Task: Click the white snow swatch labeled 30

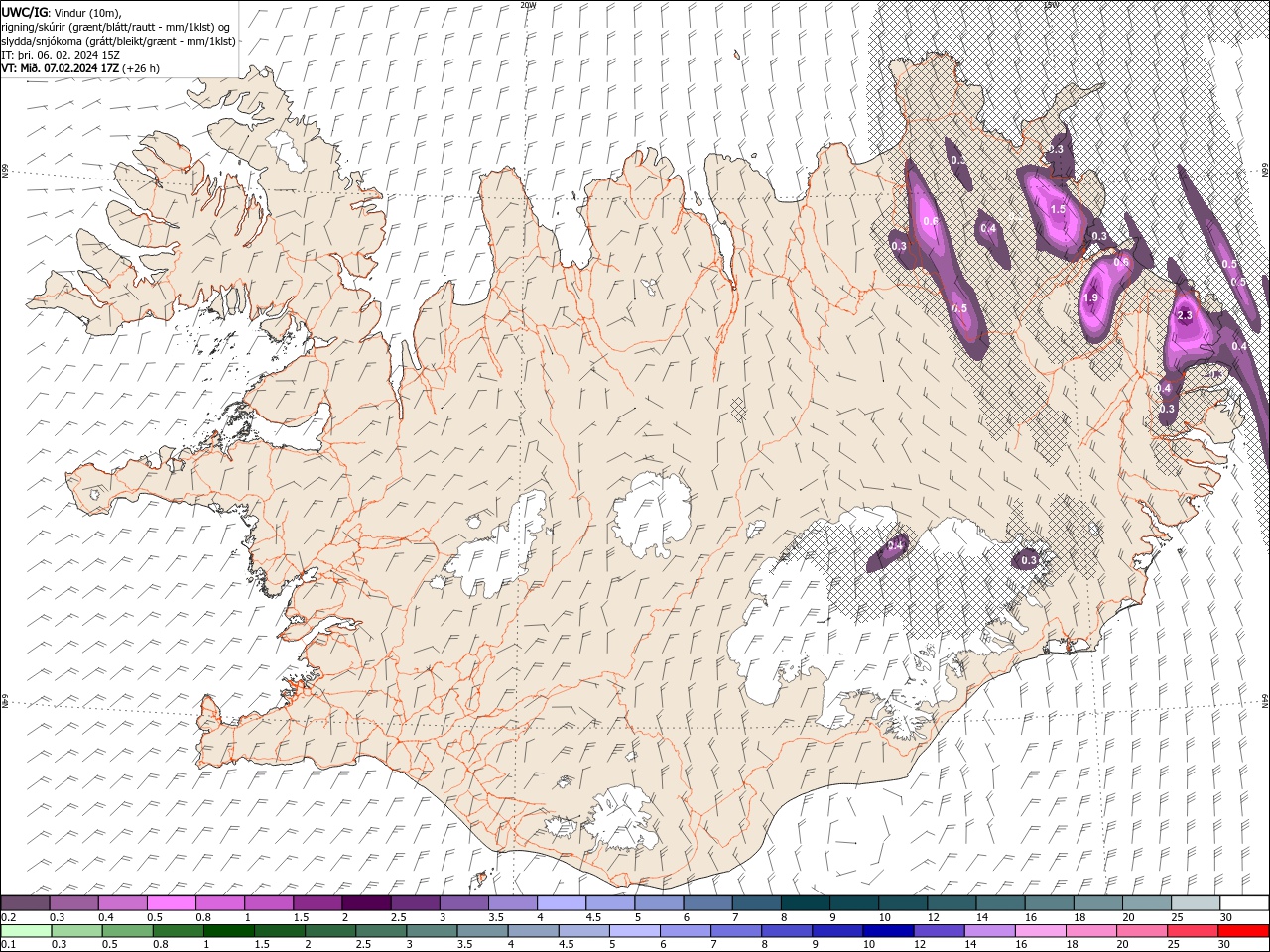Action: [1244, 903]
